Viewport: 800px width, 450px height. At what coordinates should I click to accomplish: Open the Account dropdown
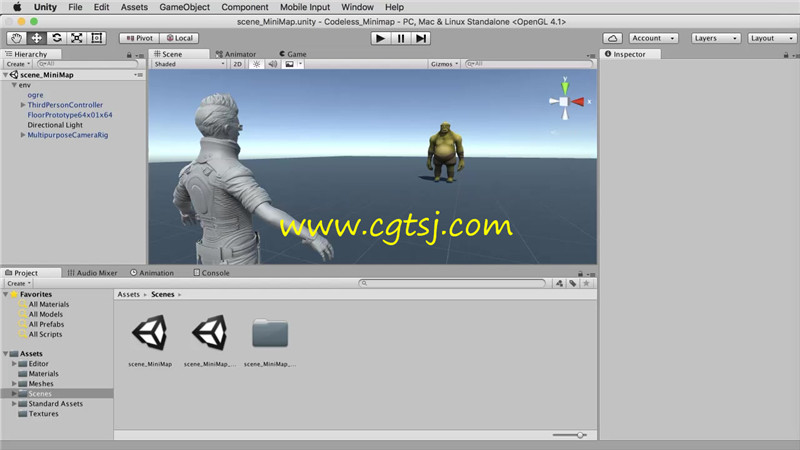pos(653,38)
